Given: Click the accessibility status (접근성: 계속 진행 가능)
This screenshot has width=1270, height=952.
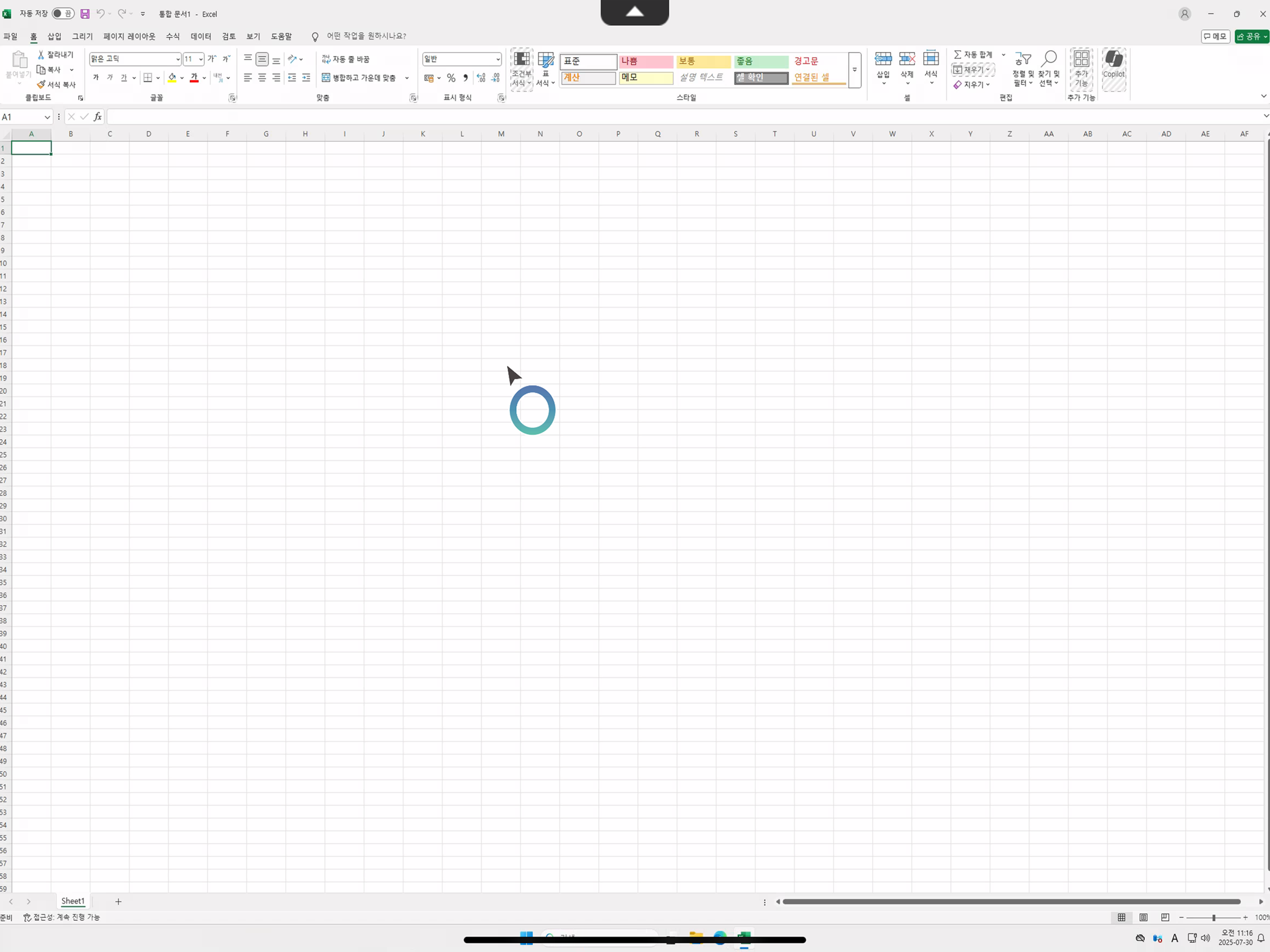Looking at the screenshot, I should (62, 917).
